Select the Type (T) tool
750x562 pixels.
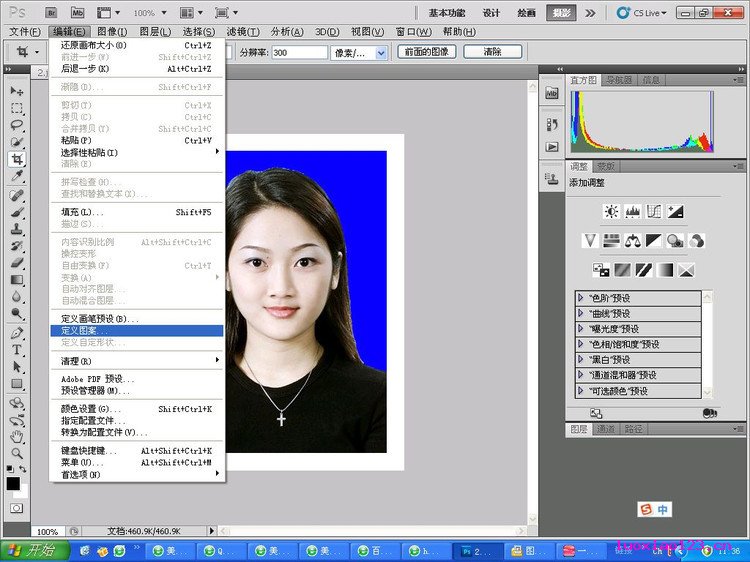pos(17,350)
